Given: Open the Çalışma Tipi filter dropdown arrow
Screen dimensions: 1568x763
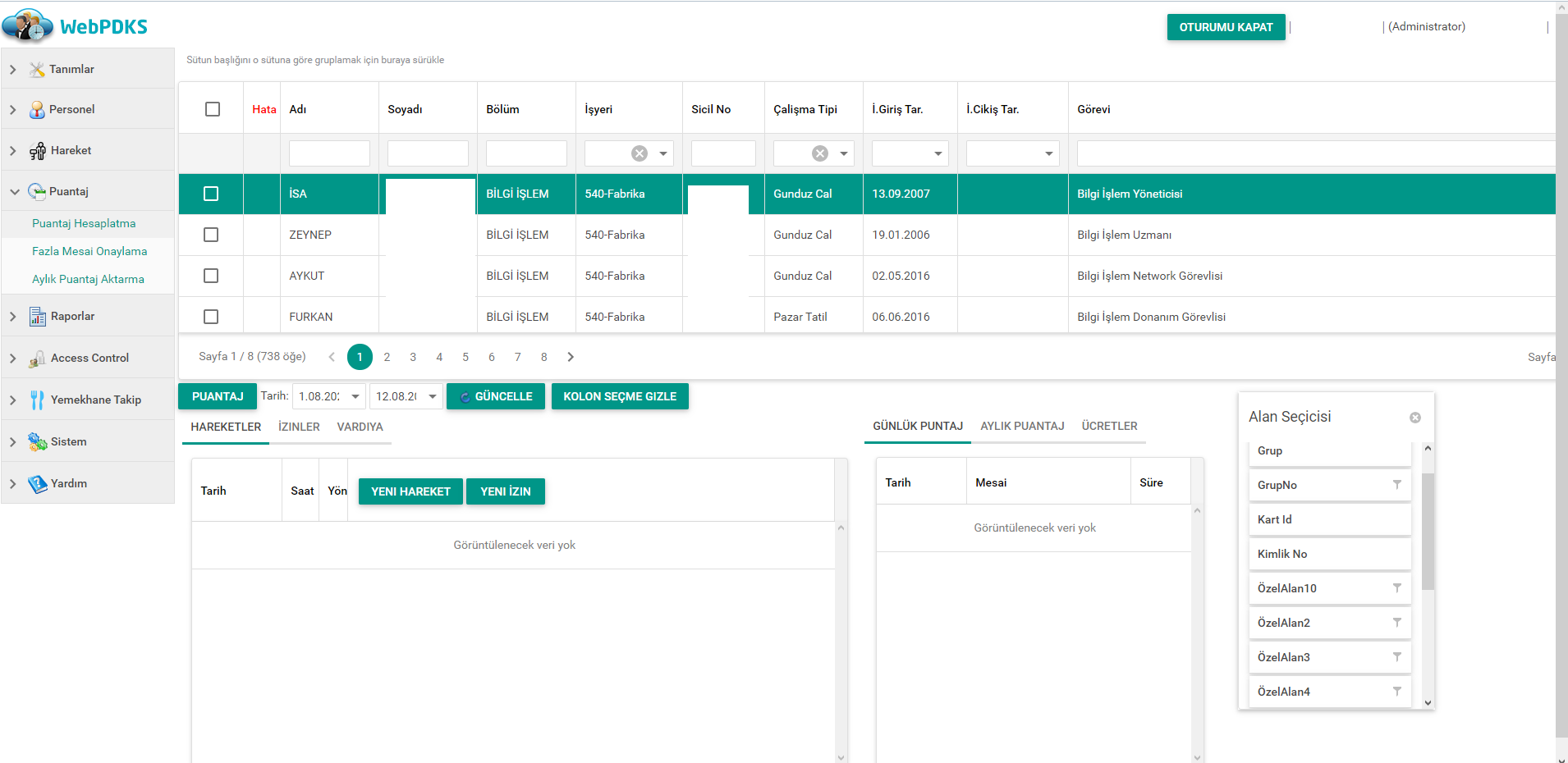Looking at the screenshot, I should 844,153.
